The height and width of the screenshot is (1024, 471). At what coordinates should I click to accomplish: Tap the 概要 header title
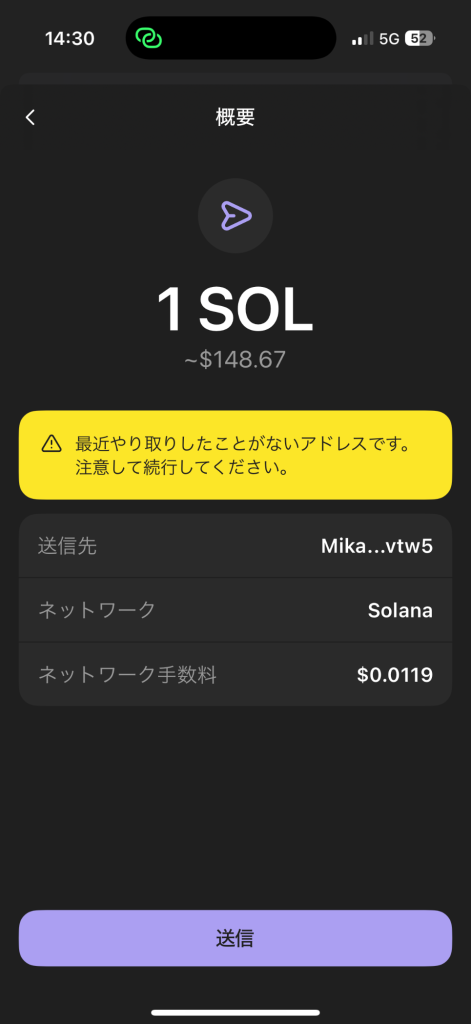point(235,118)
